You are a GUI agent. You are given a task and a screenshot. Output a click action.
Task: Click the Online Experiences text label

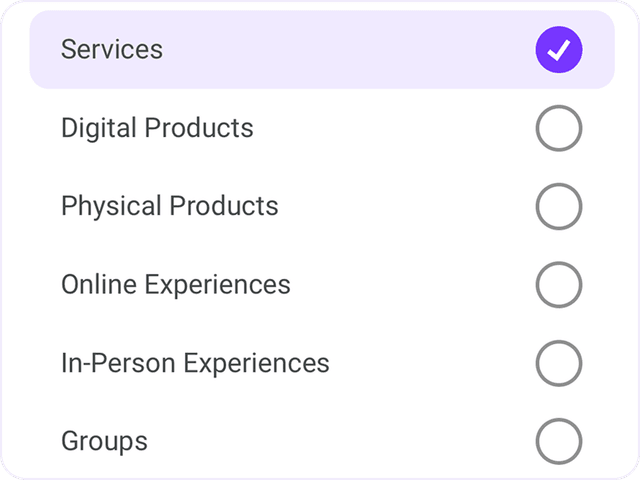click(175, 284)
